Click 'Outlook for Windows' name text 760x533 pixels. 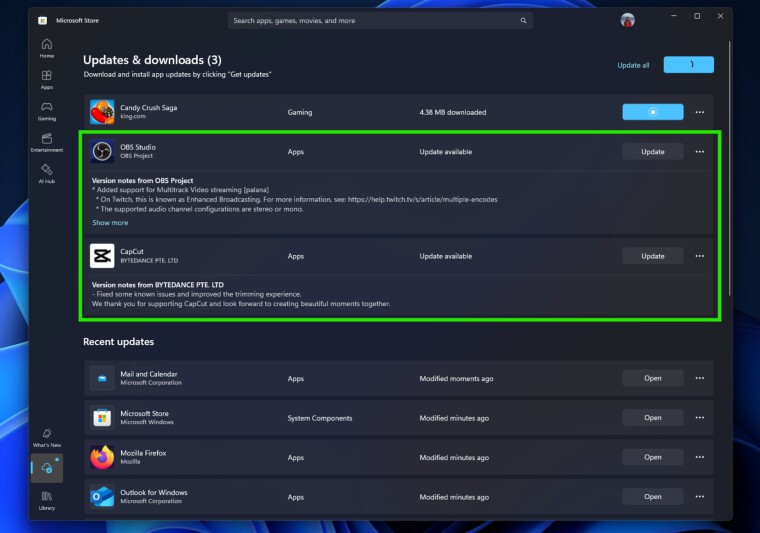pos(154,492)
